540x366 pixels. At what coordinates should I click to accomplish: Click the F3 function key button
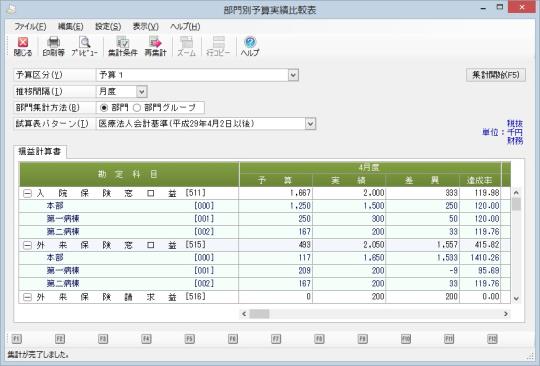103,339
